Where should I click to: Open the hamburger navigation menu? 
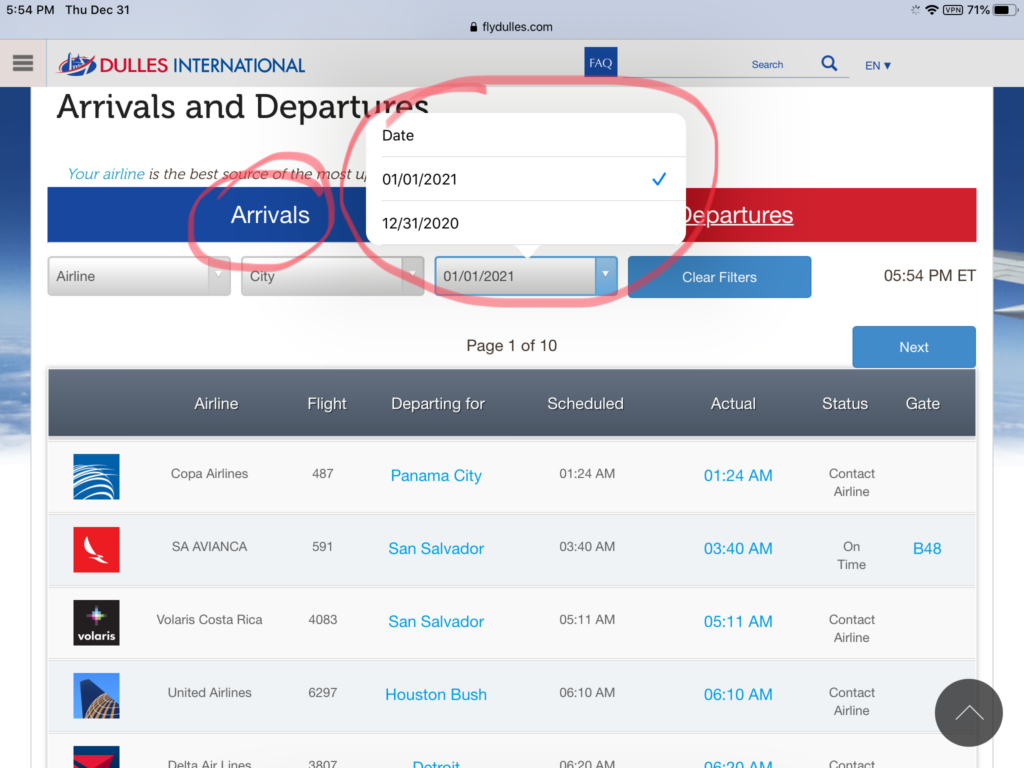coord(23,63)
